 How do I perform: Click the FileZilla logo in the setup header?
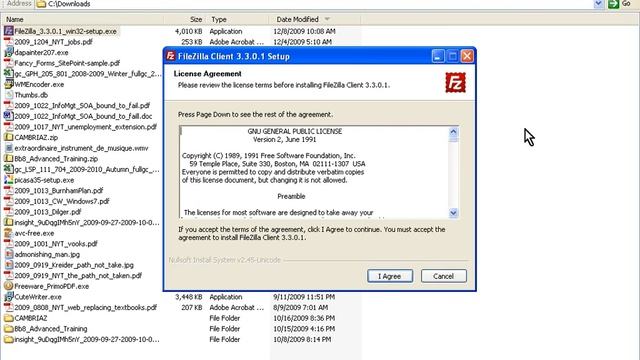455,82
